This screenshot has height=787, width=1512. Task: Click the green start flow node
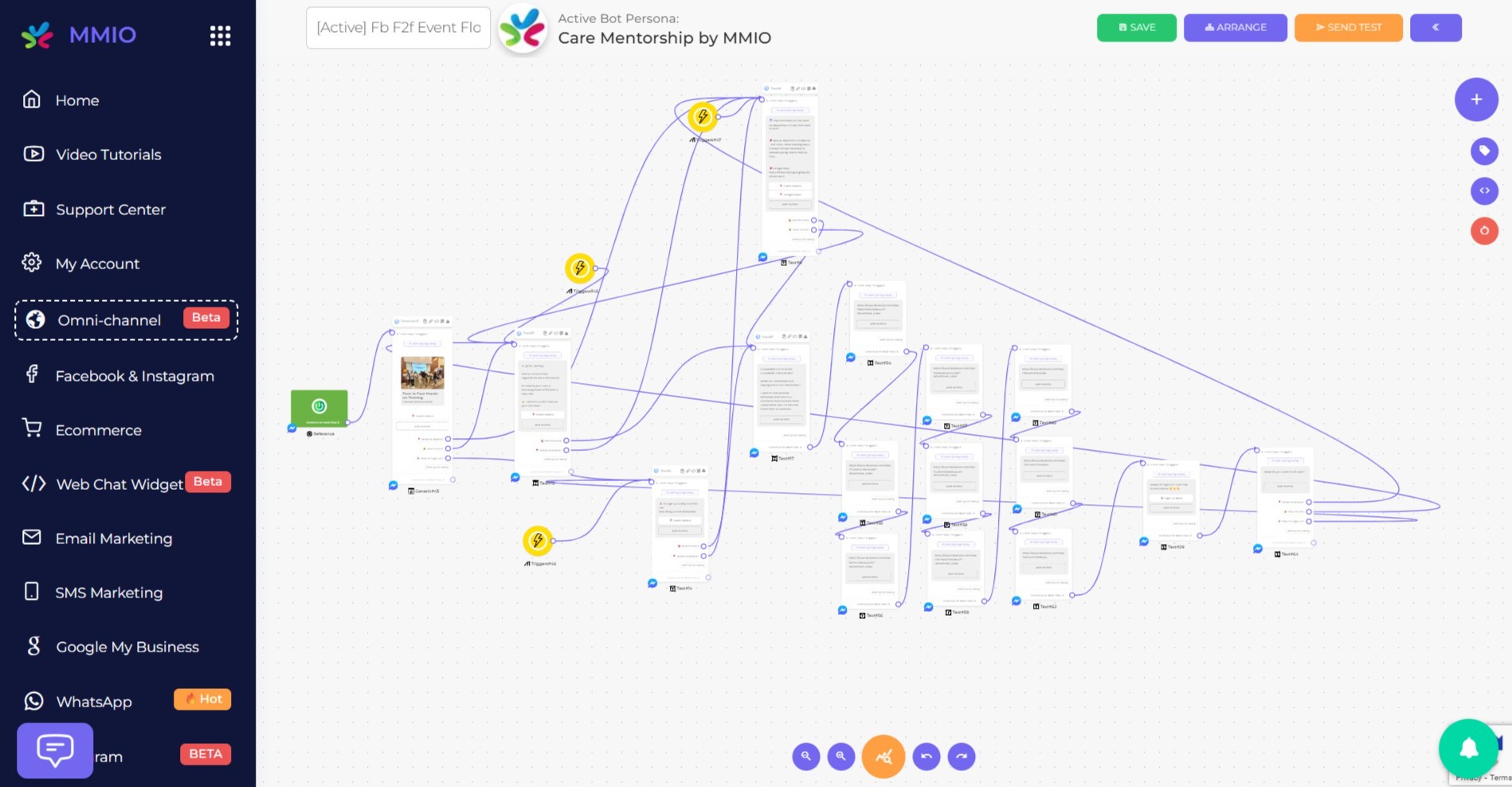coord(319,408)
